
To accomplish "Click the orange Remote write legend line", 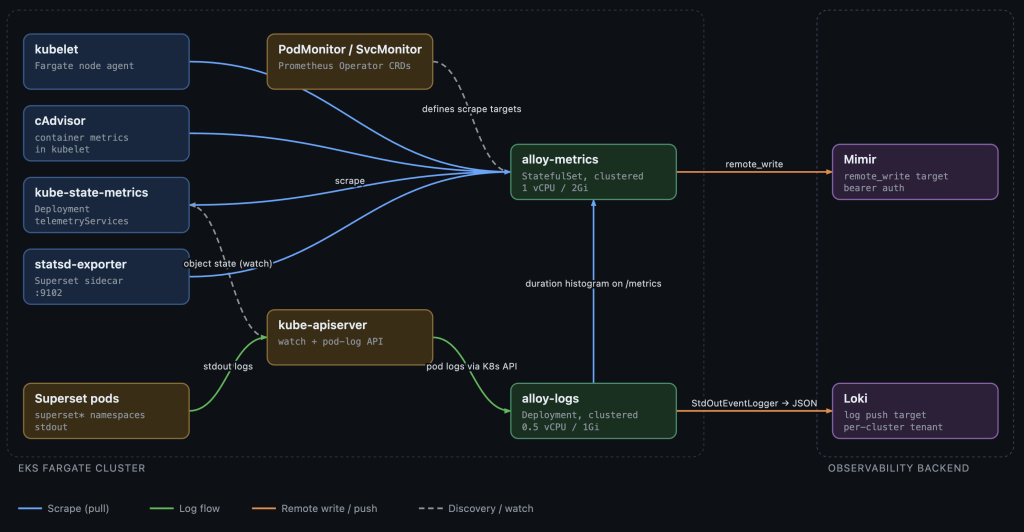I will (264, 509).
